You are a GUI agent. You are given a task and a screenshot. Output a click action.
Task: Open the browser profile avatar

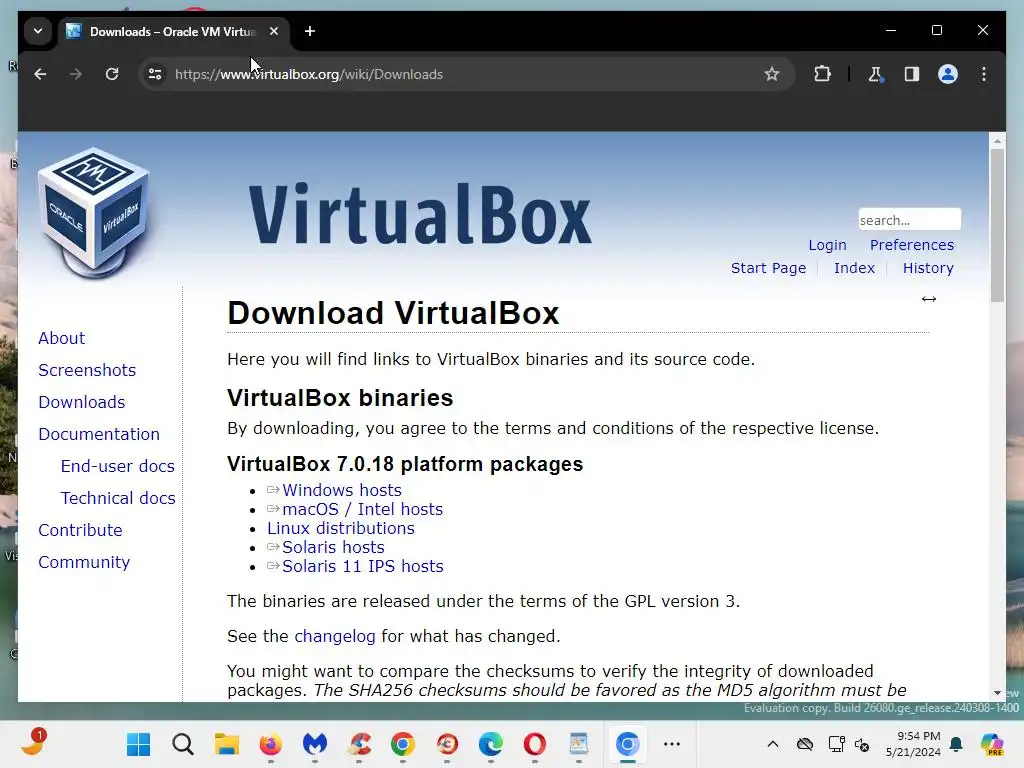(948, 74)
